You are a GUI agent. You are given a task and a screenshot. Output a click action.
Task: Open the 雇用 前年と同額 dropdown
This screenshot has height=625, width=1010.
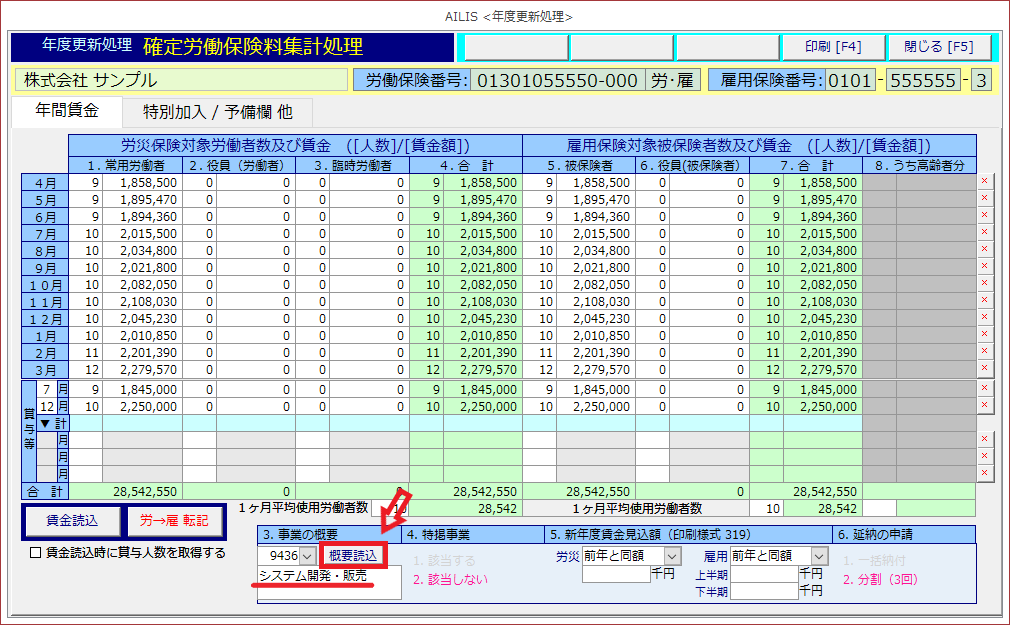coord(820,555)
